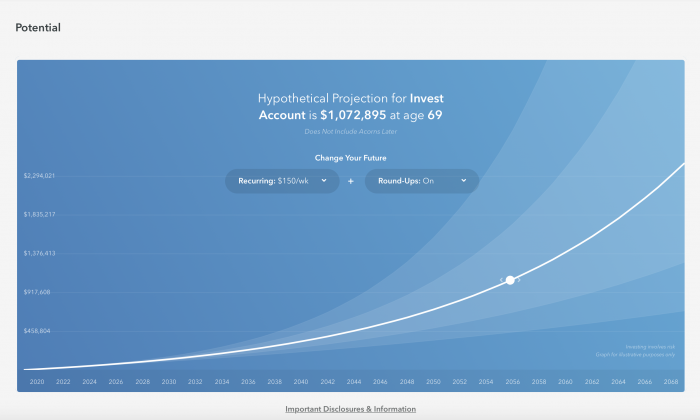Image resolution: width=700 pixels, height=420 pixels.
Task: Click the Does Not Include Acorns Later note
Action: (x=350, y=132)
